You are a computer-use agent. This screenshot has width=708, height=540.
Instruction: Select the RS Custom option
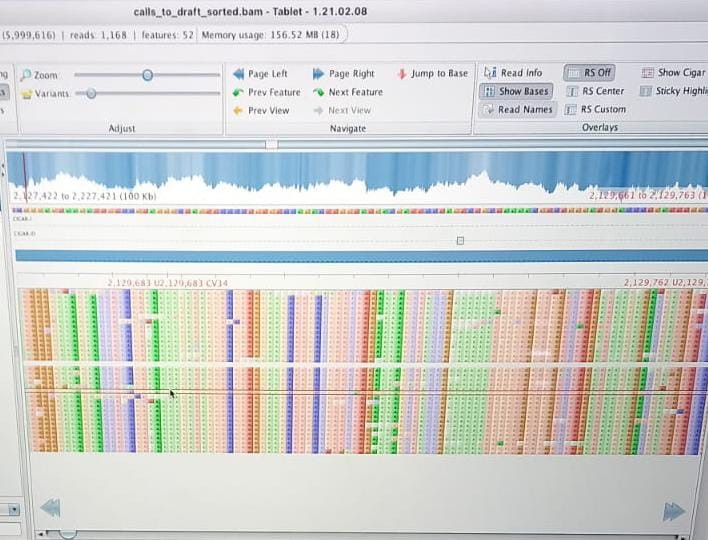(596, 109)
